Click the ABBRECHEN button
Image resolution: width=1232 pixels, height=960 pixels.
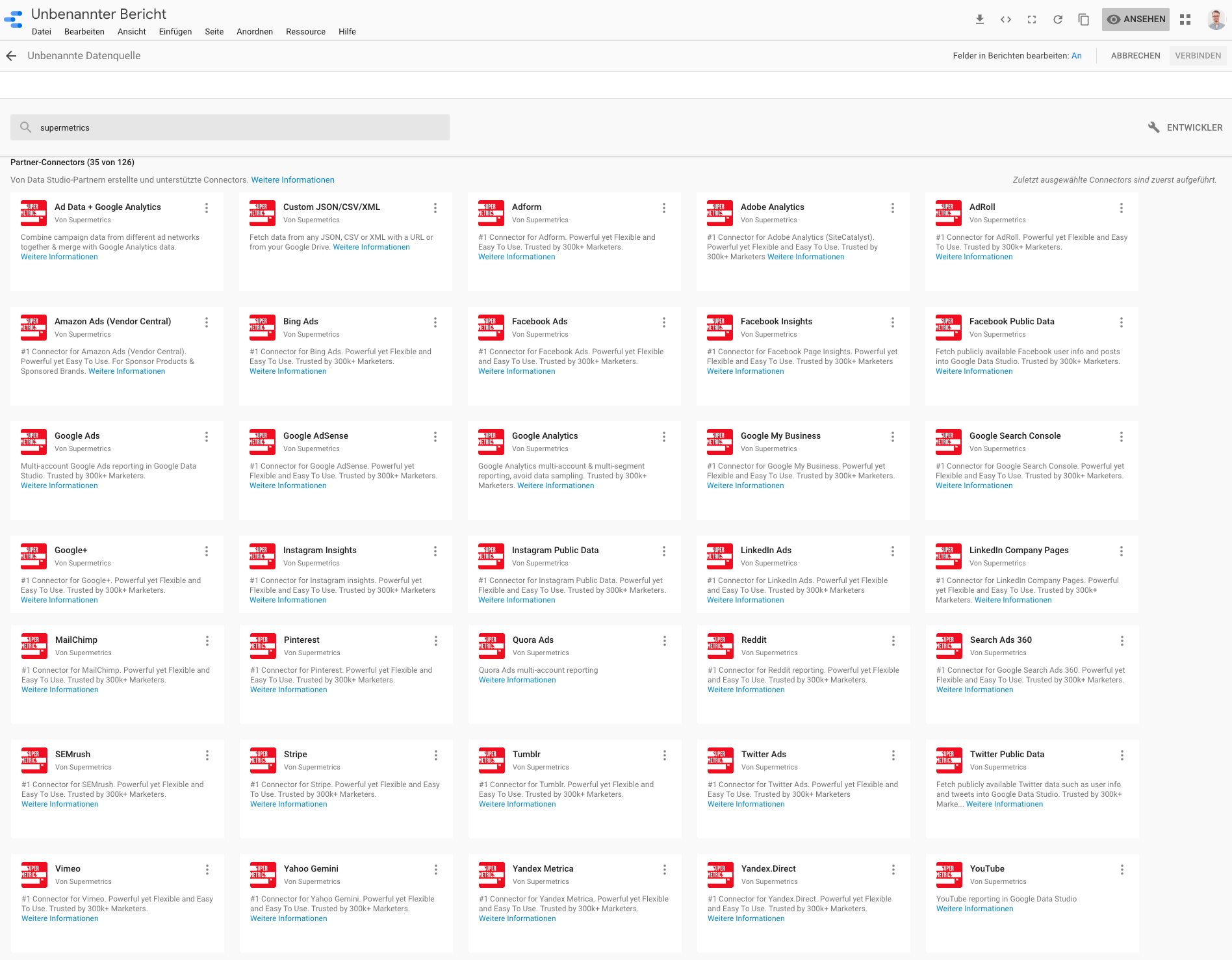tap(1135, 56)
